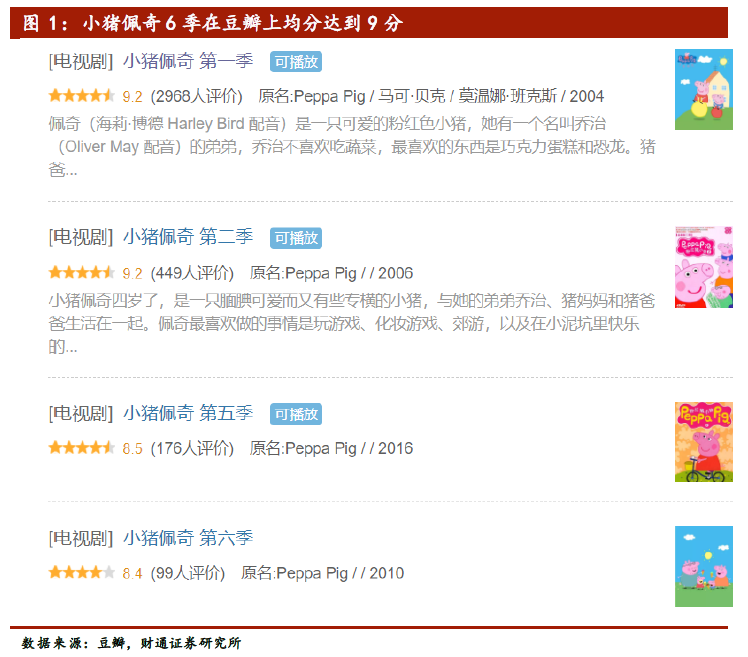
Task: Click 原名:Peppa Pig / / 2006 text
Action: click(x=331, y=273)
